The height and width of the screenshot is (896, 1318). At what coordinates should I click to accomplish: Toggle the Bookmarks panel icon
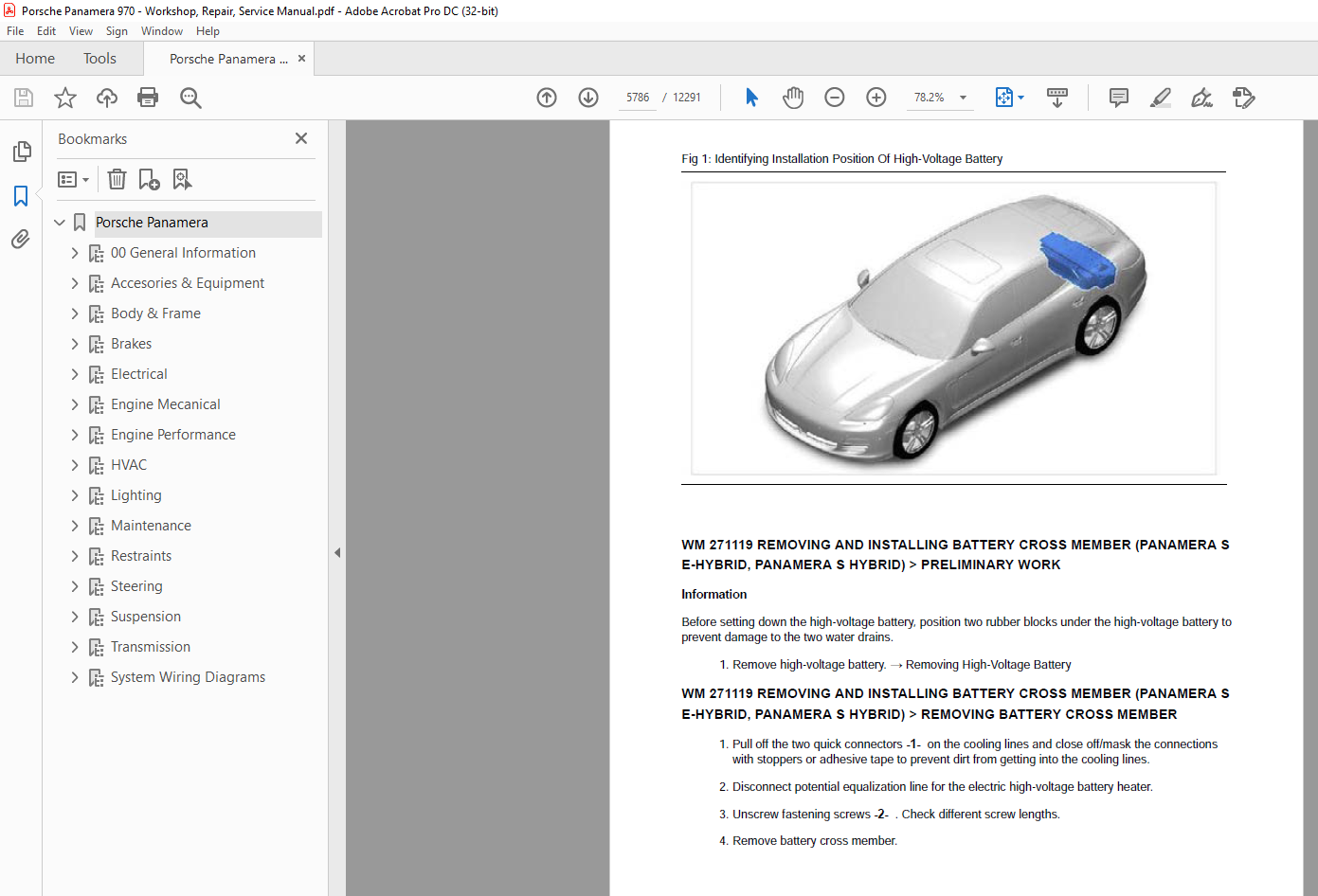coord(21,195)
